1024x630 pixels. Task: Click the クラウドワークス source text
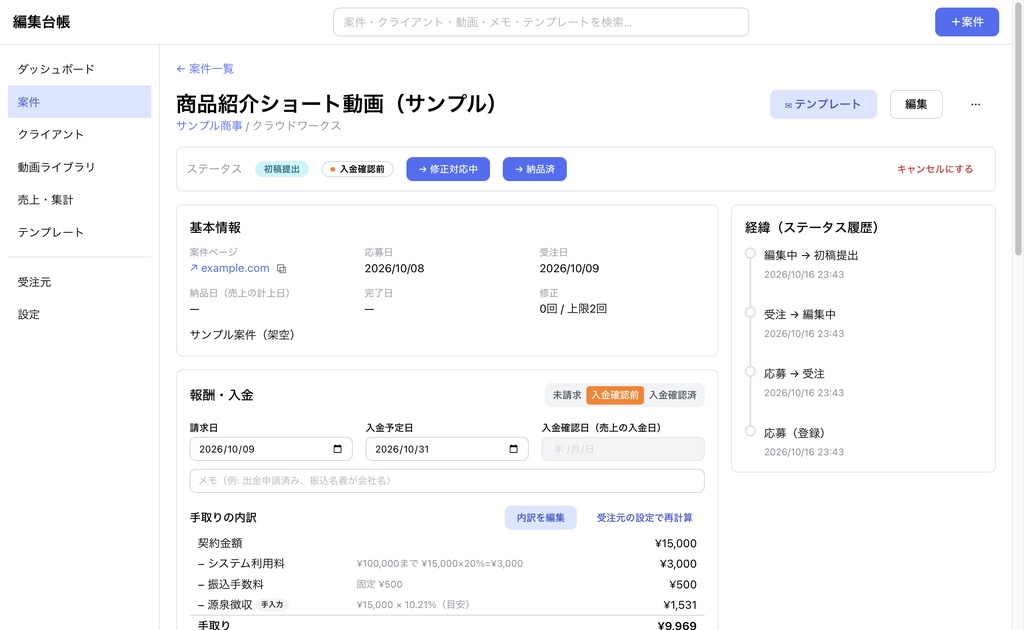coord(296,125)
